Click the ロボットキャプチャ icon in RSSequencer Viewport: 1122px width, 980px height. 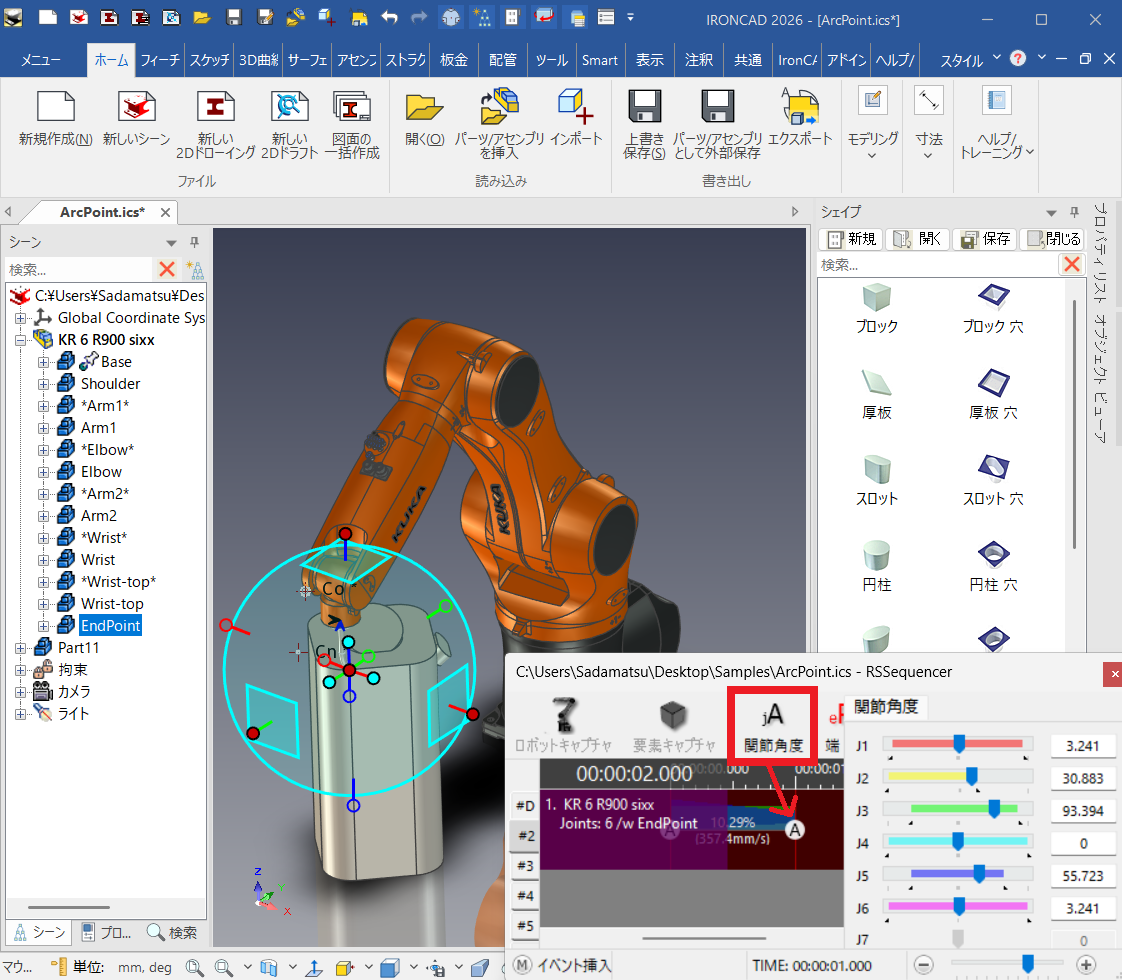tap(563, 714)
